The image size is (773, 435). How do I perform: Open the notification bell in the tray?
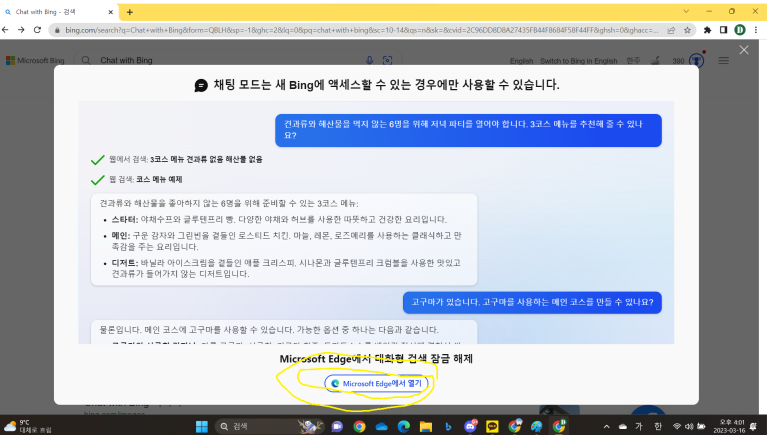coord(754,426)
